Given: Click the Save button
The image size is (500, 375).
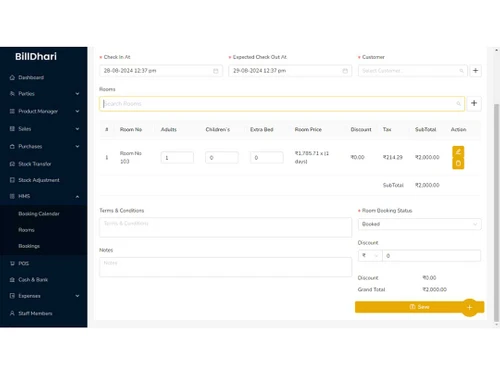Looking at the screenshot, I should tap(419, 307).
